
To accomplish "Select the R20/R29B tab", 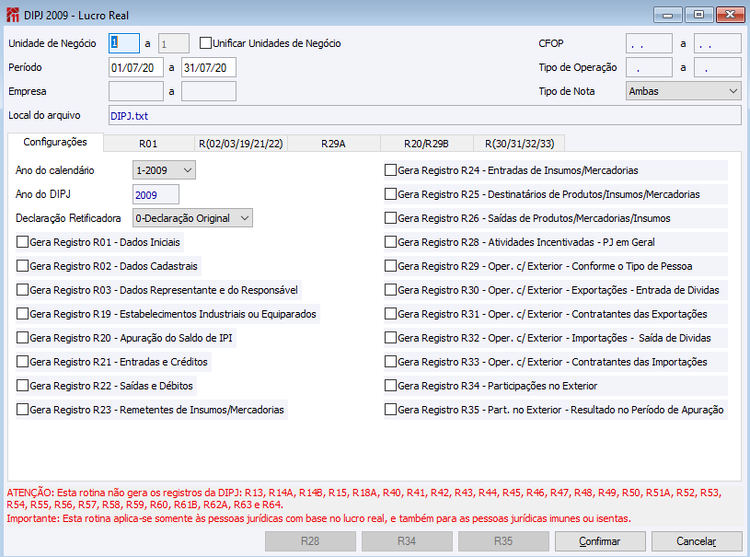I will tap(426, 143).
